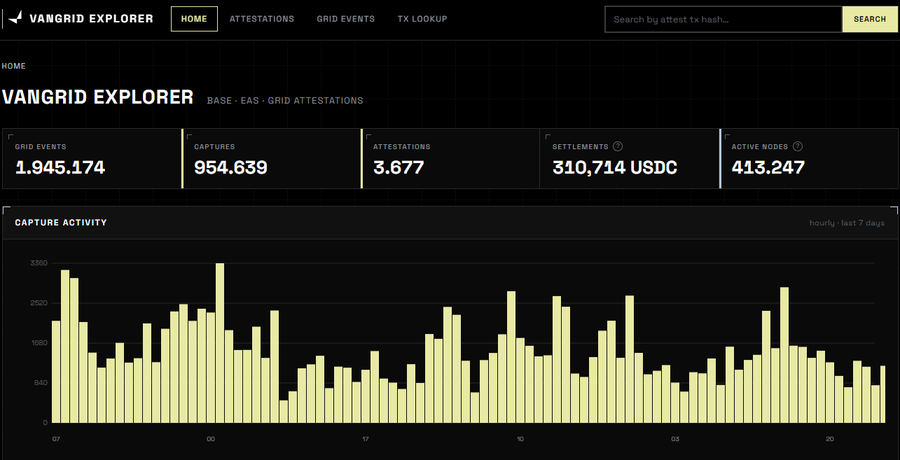900x460 pixels.
Task: Select the Home nav tab
Action: coord(194,19)
